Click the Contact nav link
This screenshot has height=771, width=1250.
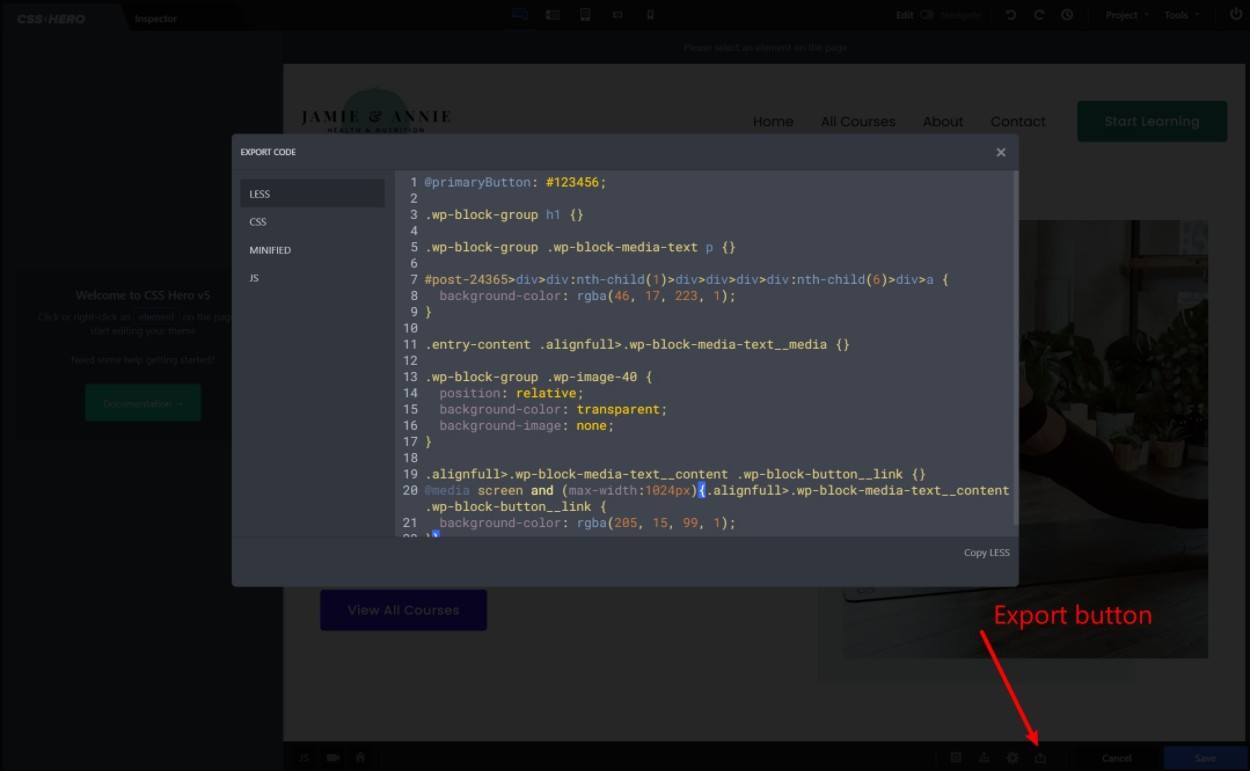click(x=1018, y=121)
